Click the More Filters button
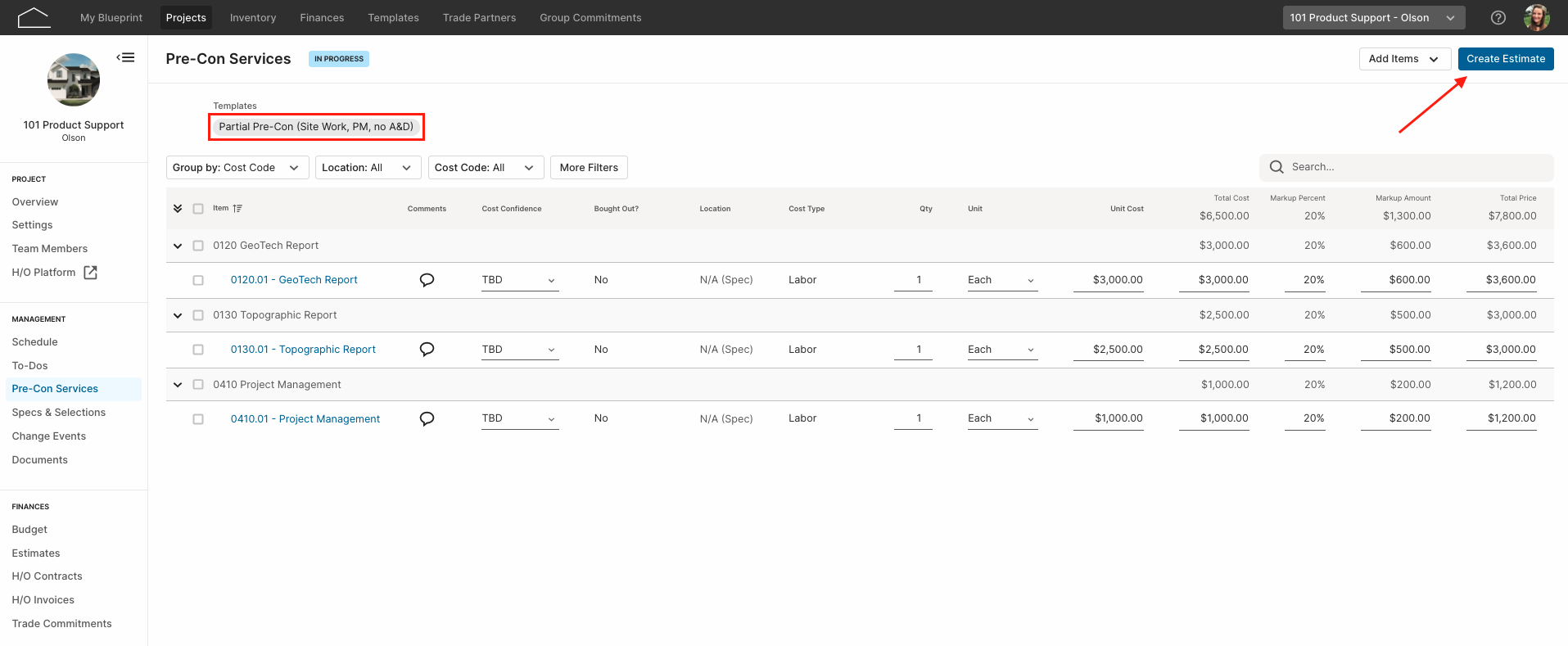Image resolution: width=1568 pixels, height=646 pixels. (x=589, y=168)
